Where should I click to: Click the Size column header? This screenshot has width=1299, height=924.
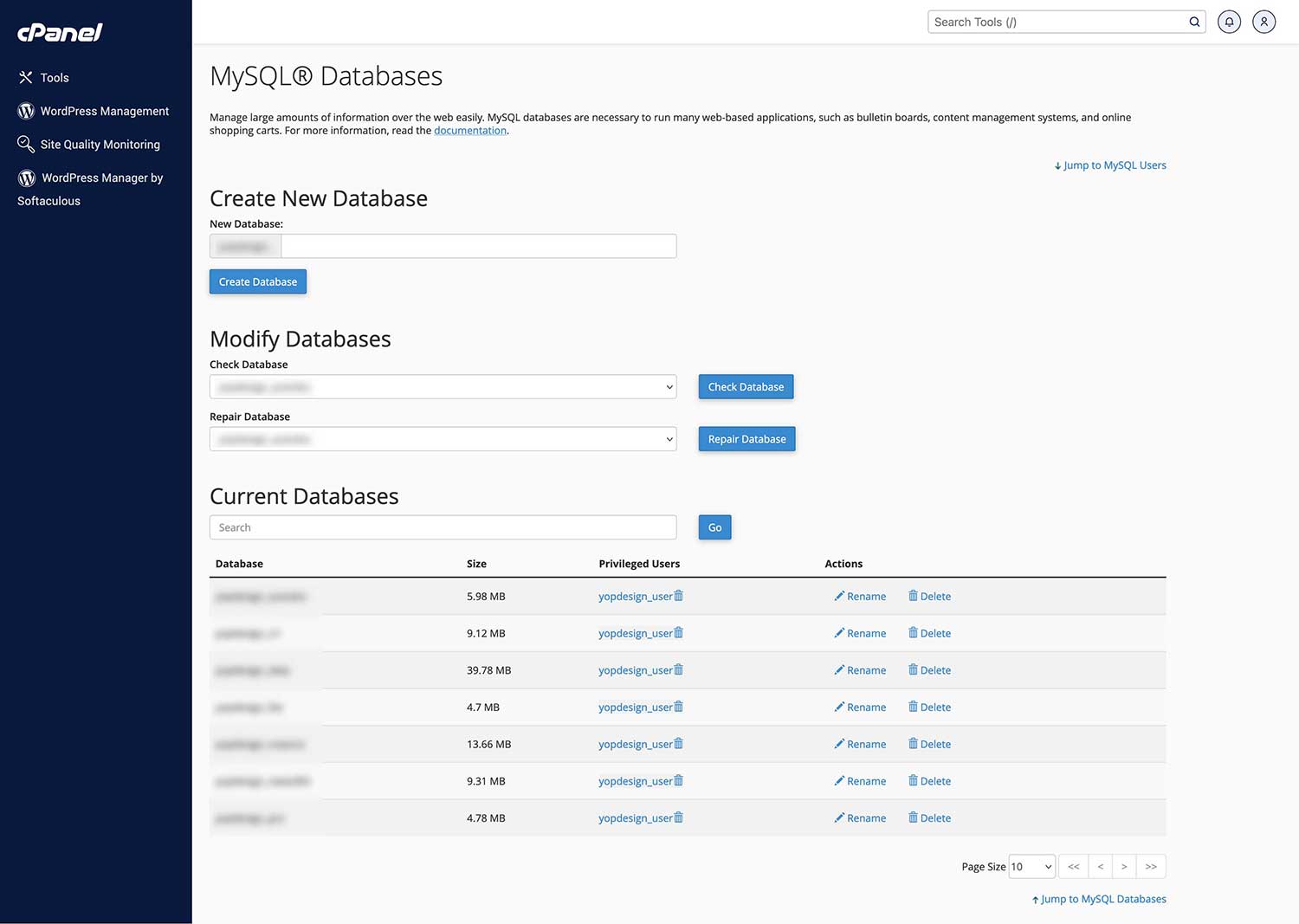476,564
